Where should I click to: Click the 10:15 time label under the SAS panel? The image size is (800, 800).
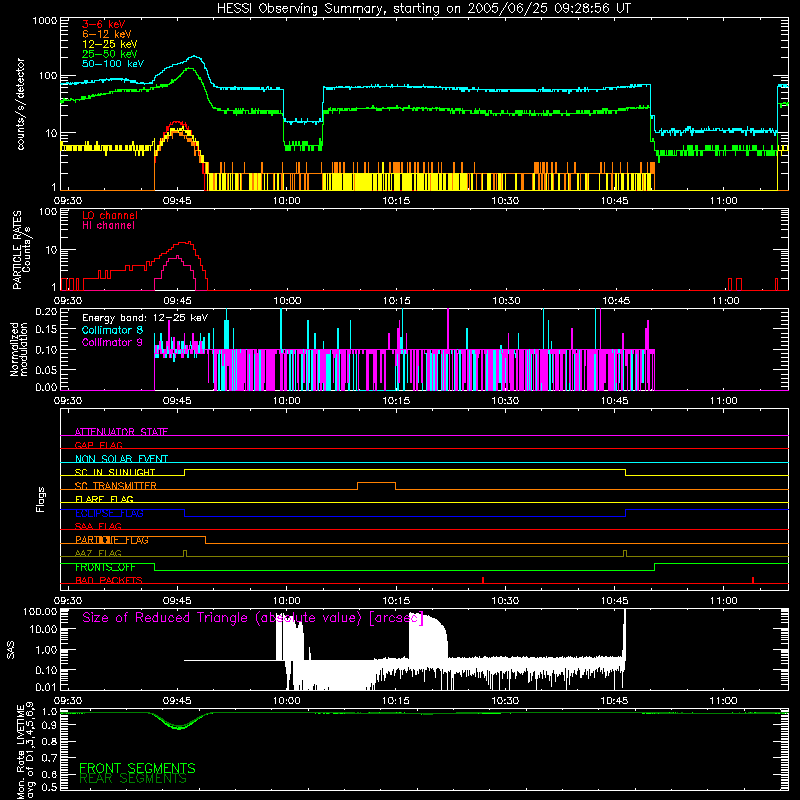coord(395,701)
